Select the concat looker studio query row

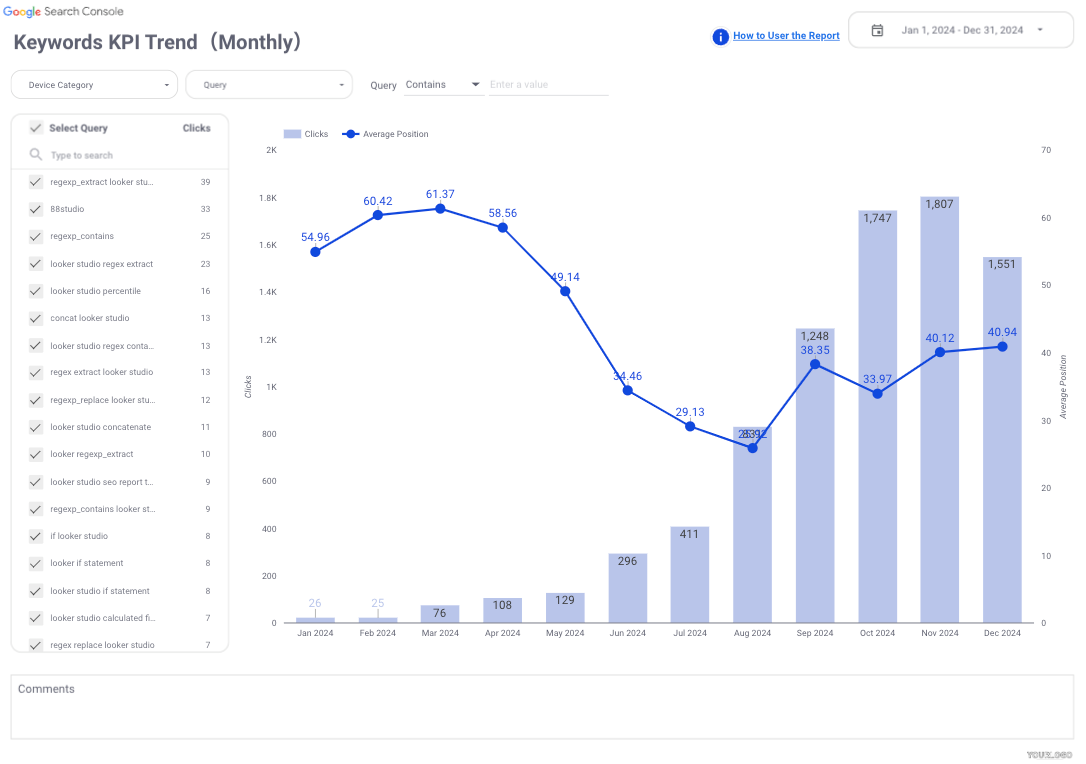coord(90,318)
